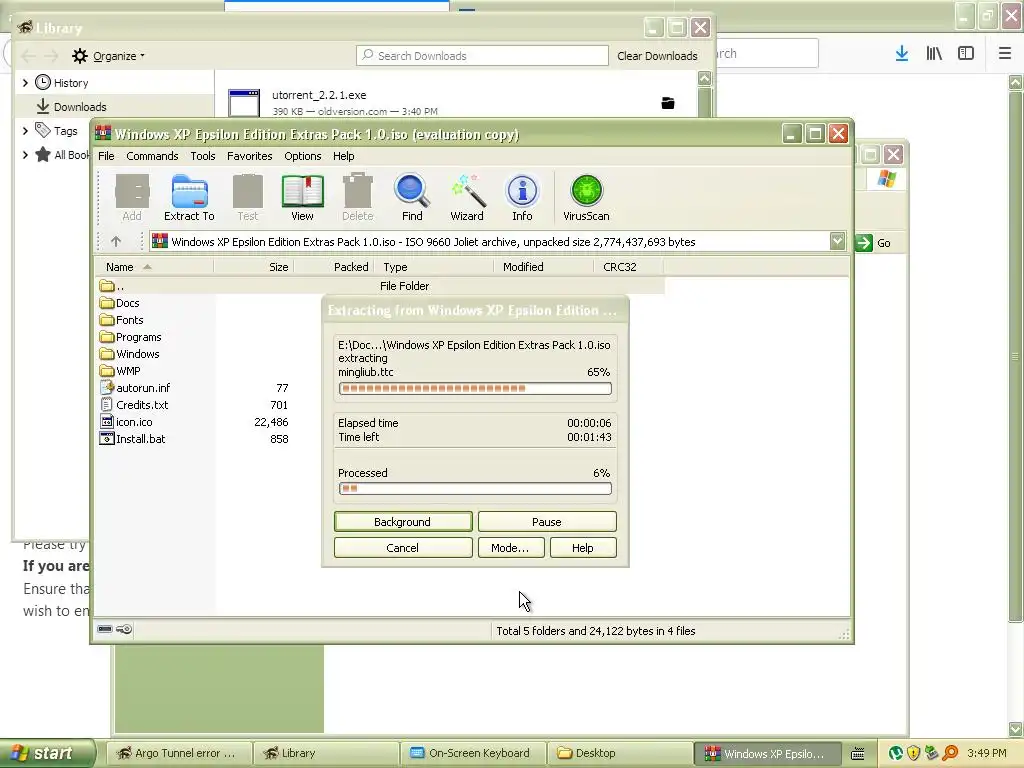The width and height of the screenshot is (1024, 768).
Task: Click the Start button
Action: pos(46,753)
